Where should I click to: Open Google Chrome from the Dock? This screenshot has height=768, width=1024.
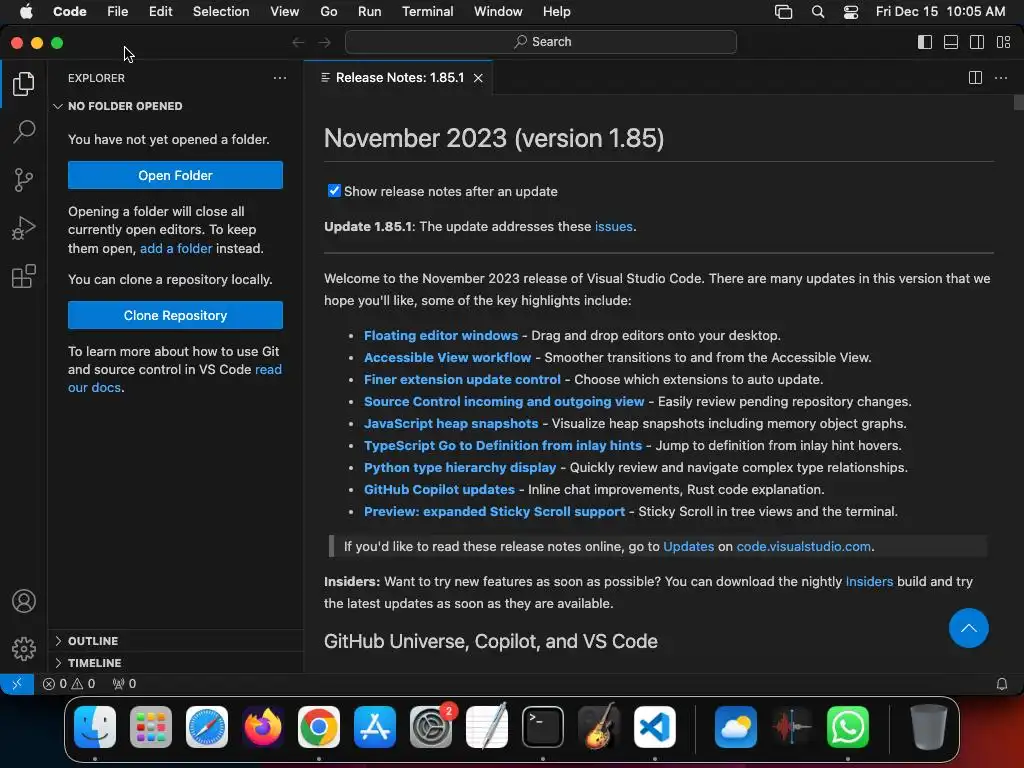[x=319, y=727]
